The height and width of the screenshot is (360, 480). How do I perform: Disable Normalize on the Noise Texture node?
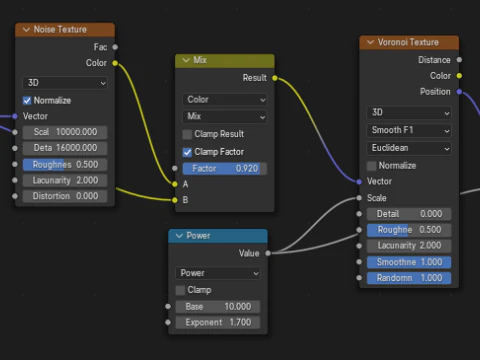tap(27, 101)
